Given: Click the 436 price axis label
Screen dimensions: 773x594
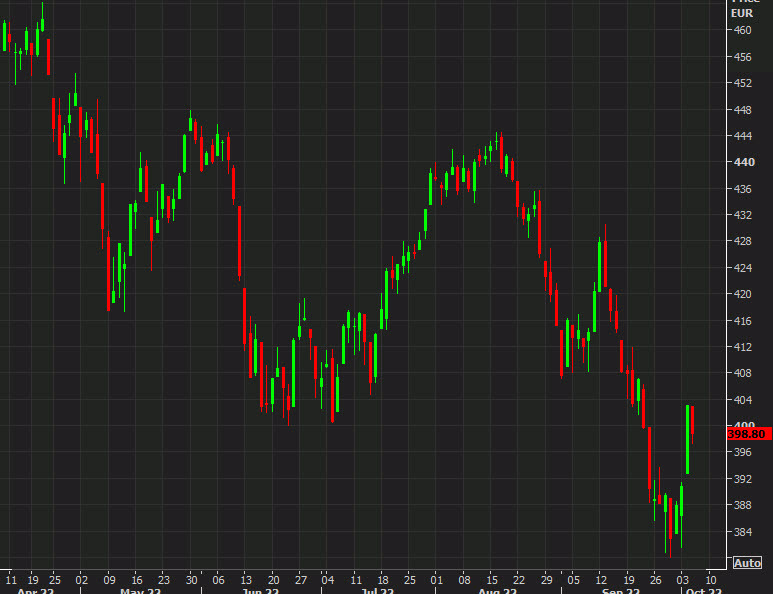Looking at the screenshot, I should click(742, 189).
